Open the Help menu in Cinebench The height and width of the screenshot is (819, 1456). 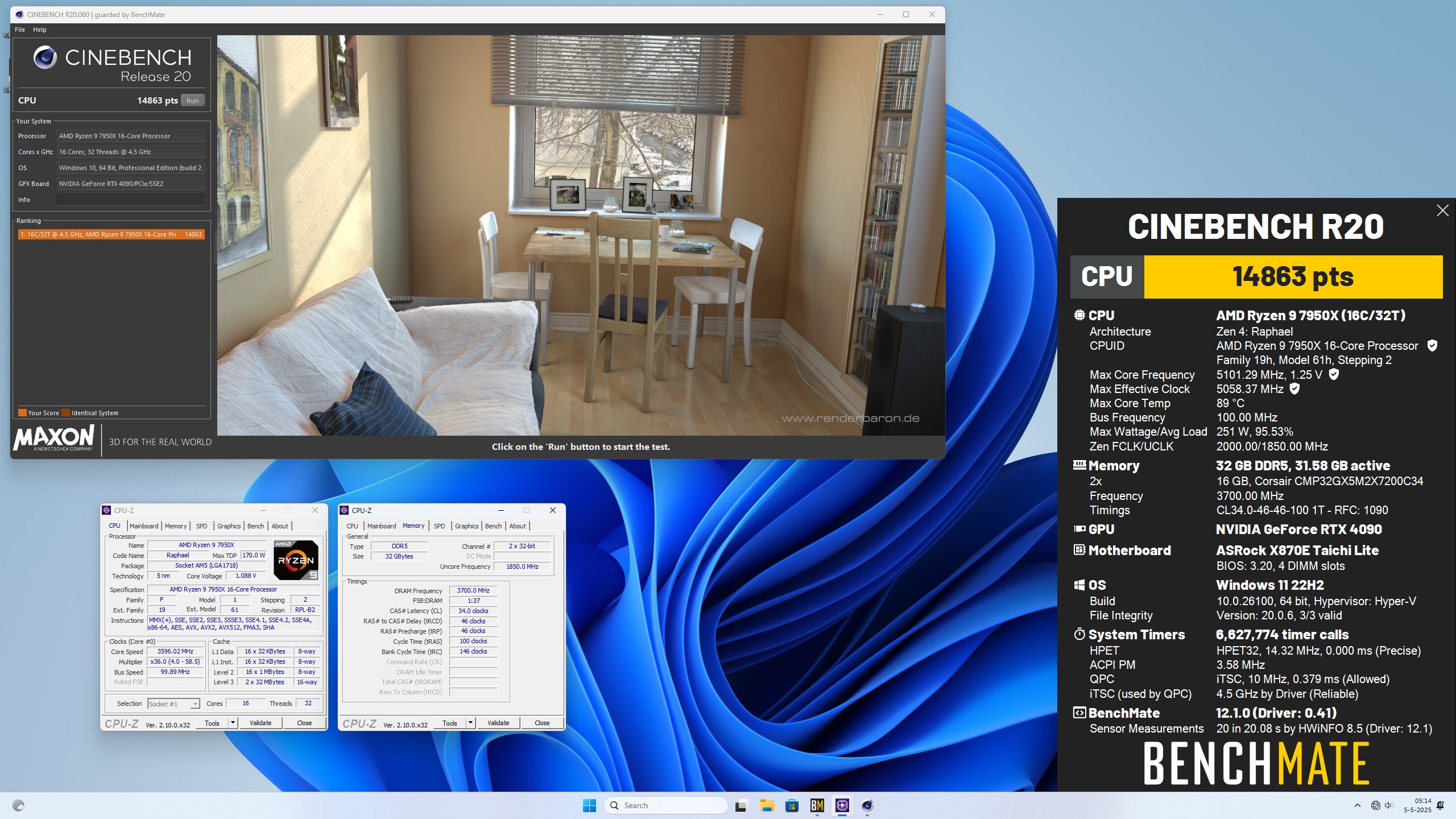tap(40, 30)
